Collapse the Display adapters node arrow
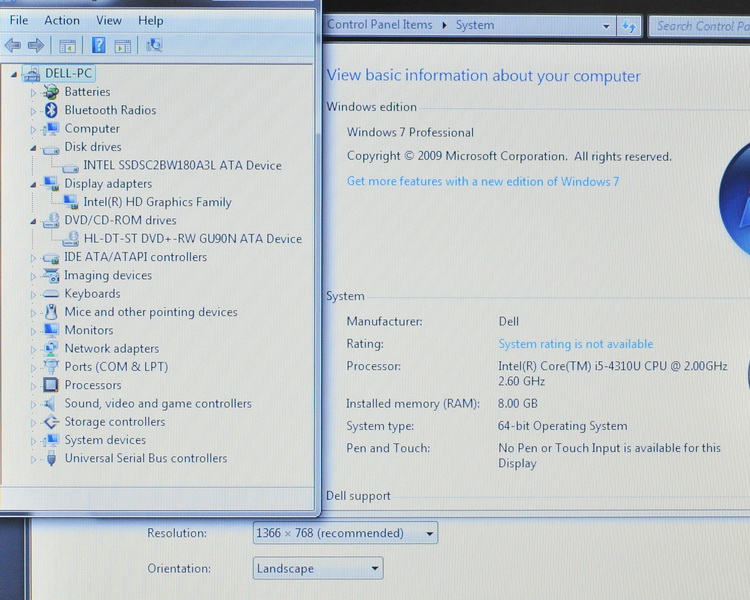The width and height of the screenshot is (750, 600). click(33, 184)
